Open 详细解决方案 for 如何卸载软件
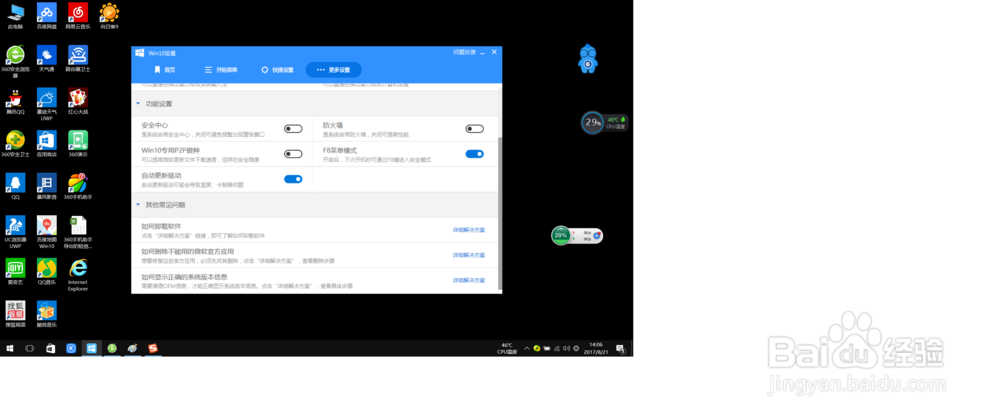Screen dimensions: 1000x418 pos(469,230)
